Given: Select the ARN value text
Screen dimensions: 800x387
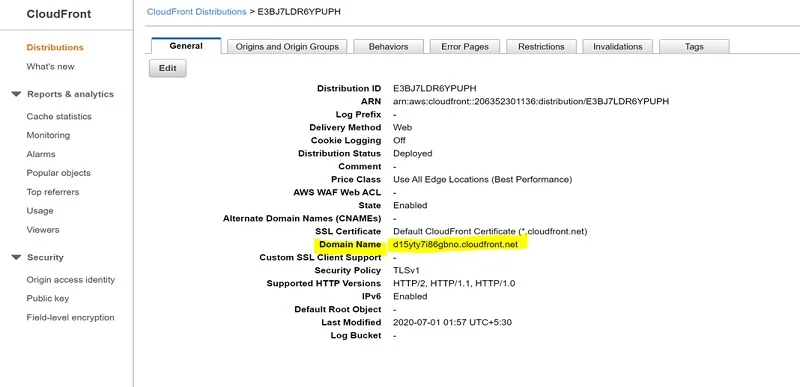Looking at the screenshot, I should pyautogui.click(x=531, y=101).
